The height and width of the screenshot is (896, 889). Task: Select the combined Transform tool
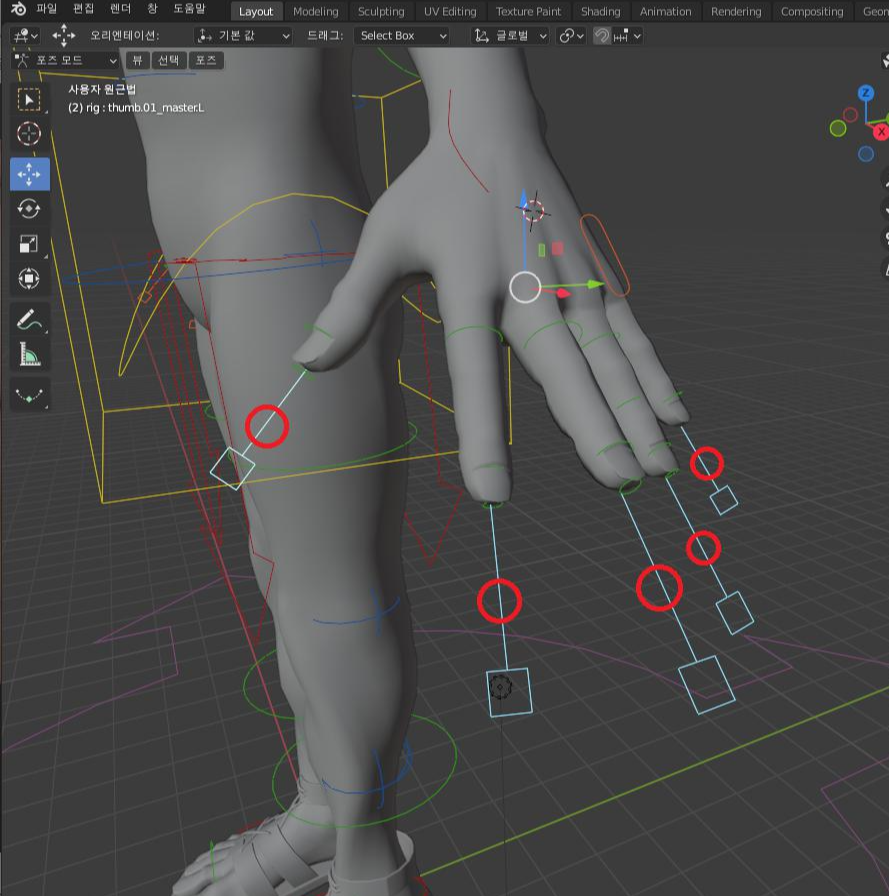[x=29, y=279]
